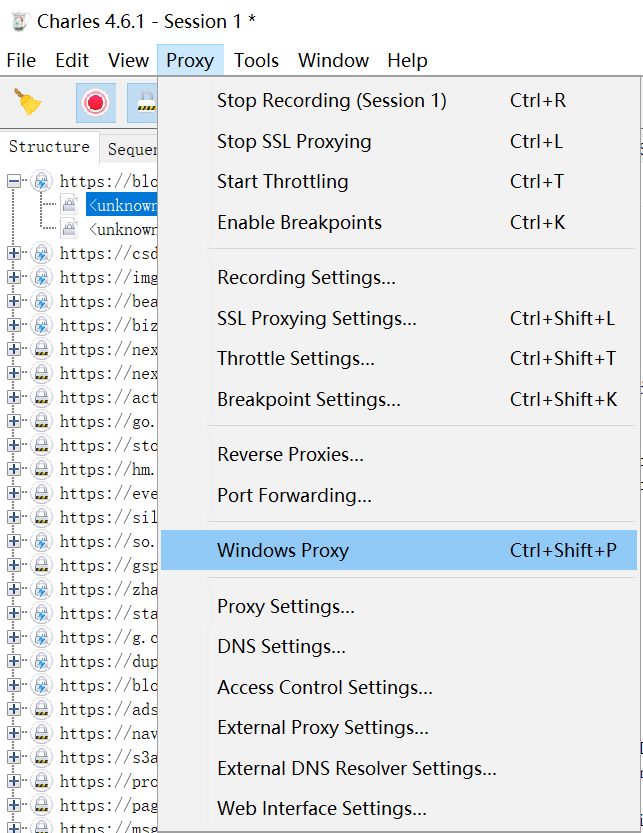This screenshot has height=833, width=643.
Task: Open Port Forwarding...
Action: coord(399,496)
